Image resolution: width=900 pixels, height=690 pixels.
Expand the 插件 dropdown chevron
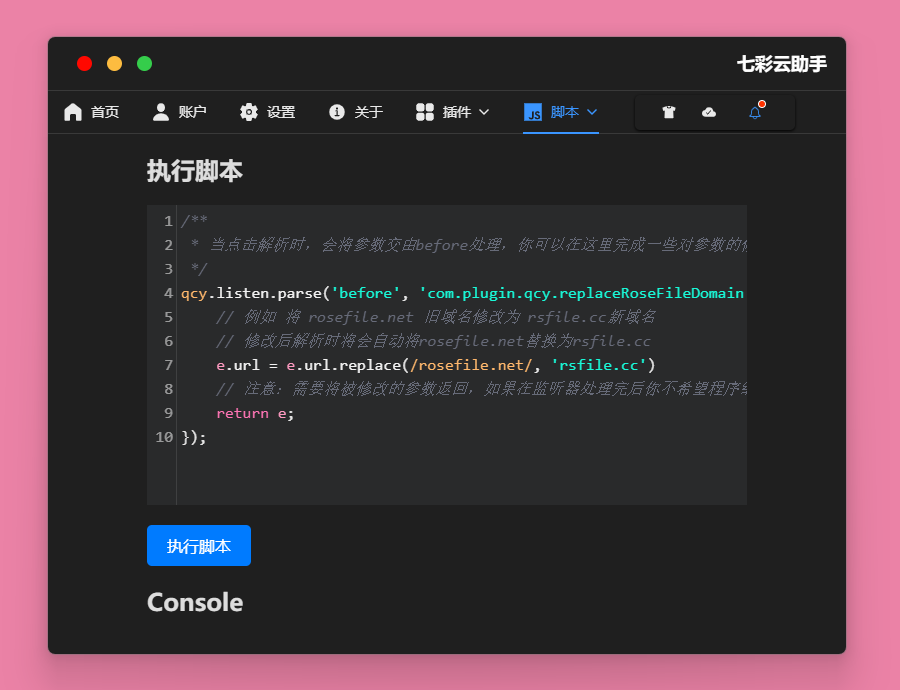click(x=484, y=112)
